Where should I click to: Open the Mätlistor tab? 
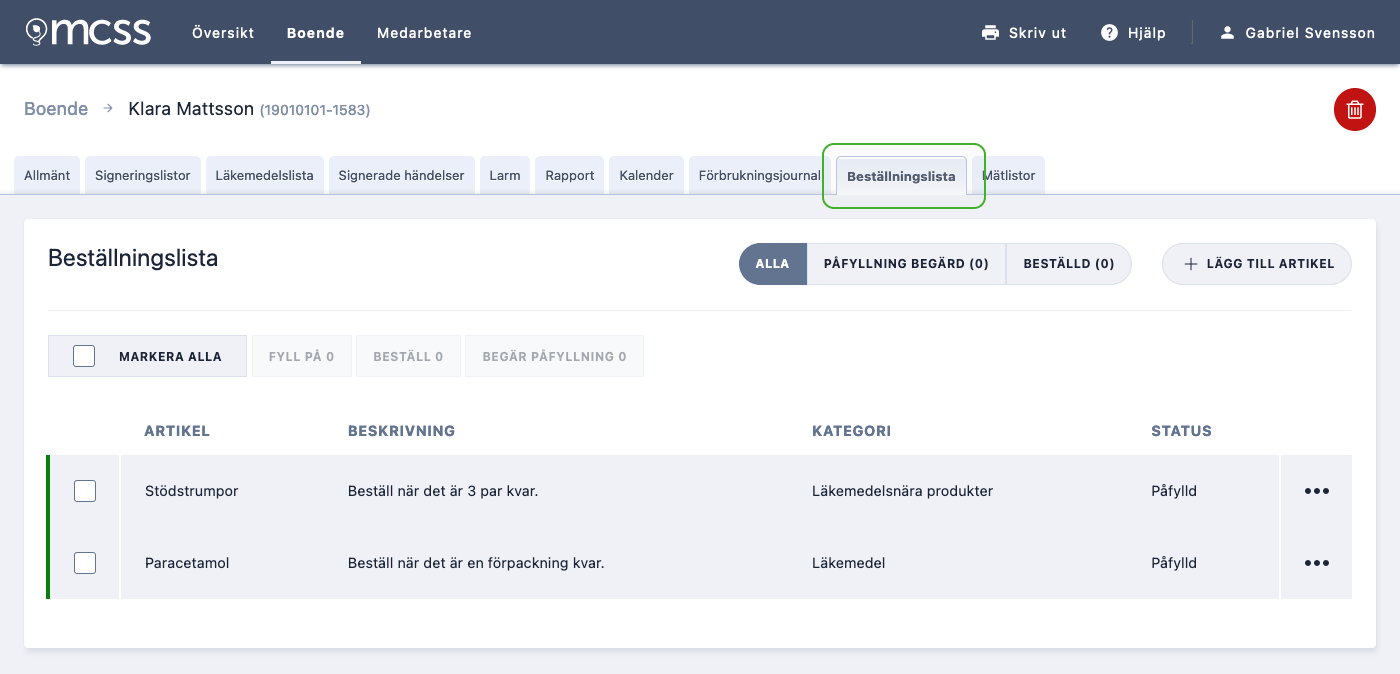[x=1008, y=175]
